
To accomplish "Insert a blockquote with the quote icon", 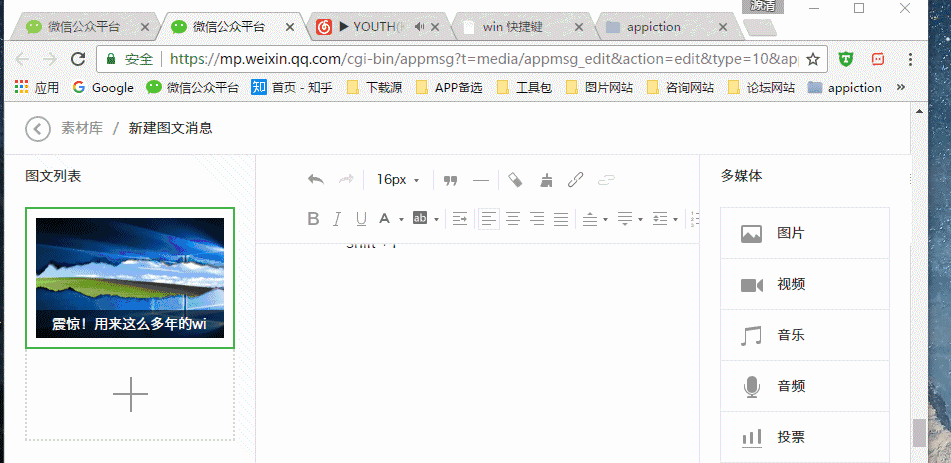I will pyautogui.click(x=450, y=180).
